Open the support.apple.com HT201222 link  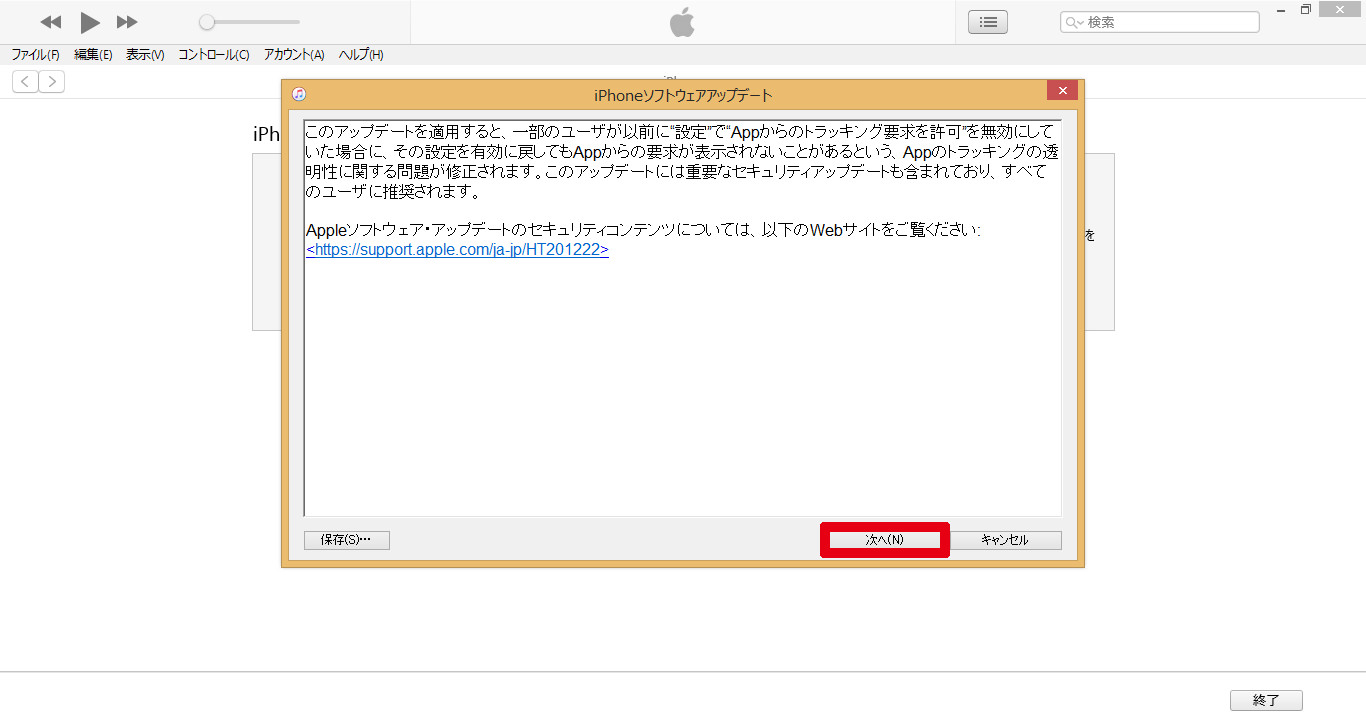(457, 250)
